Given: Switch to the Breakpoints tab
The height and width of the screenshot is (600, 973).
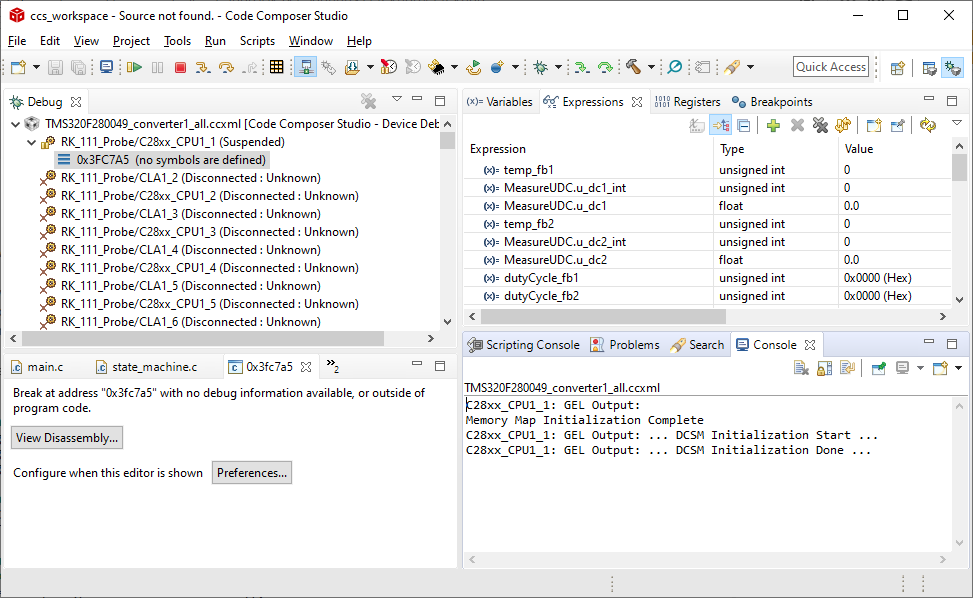Looking at the screenshot, I should [772, 102].
